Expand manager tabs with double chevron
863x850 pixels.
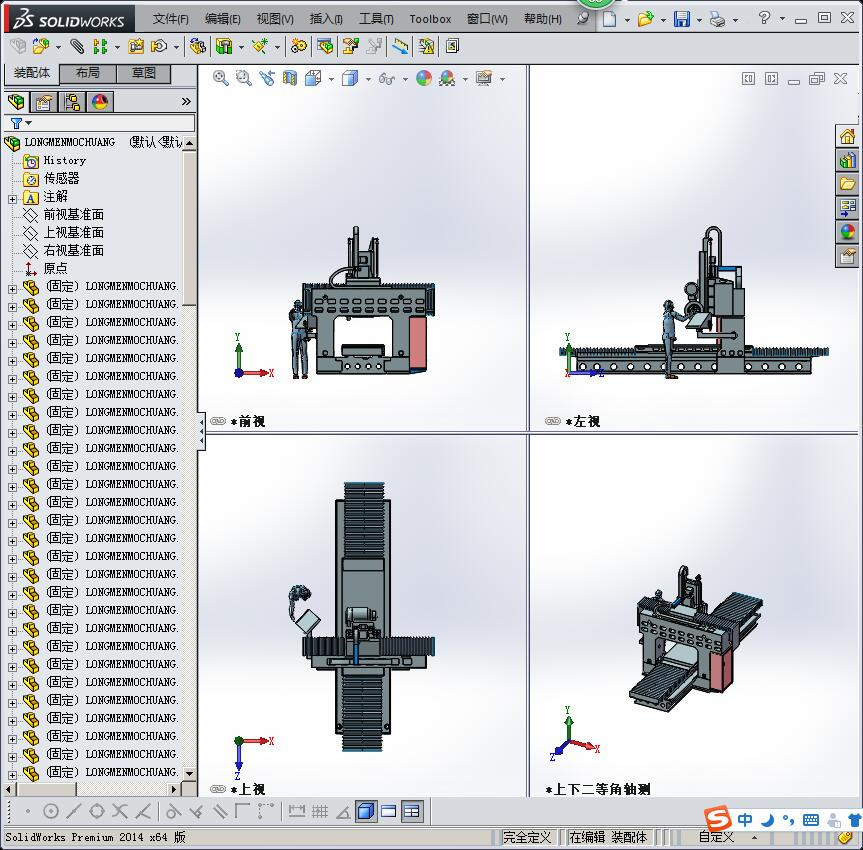pos(186,101)
